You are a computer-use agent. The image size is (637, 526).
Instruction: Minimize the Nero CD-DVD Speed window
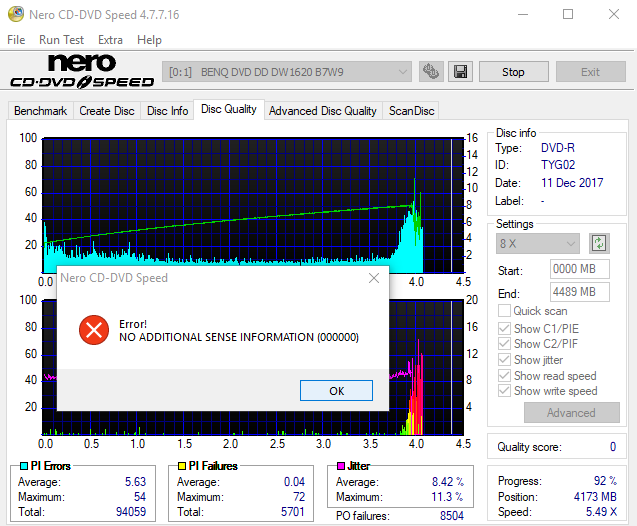(x=523, y=14)
